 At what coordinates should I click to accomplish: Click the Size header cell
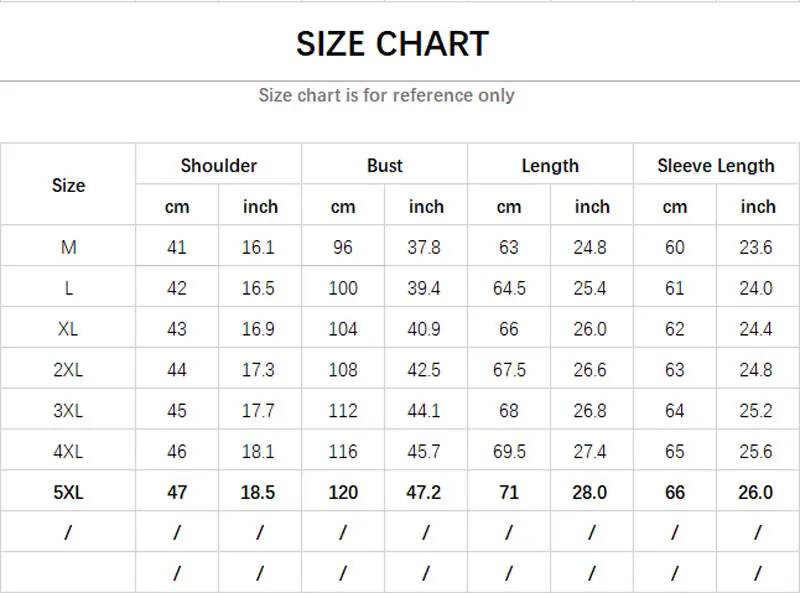click(x=68, y=185)
